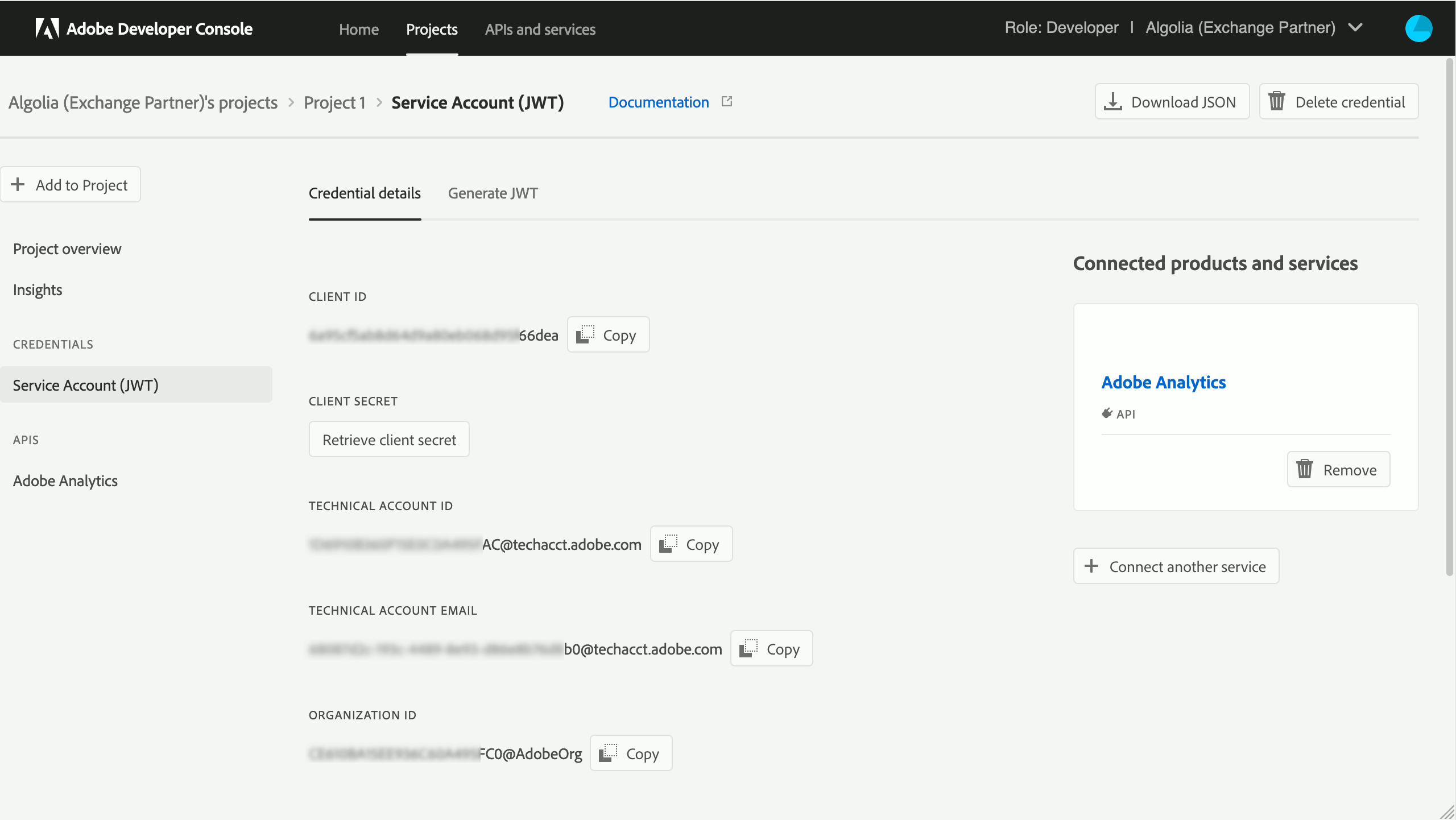Click the copy icon for Technical Account ID
Image resolution: width=1456 pixels, height=820 pixels.
(668, 544)
